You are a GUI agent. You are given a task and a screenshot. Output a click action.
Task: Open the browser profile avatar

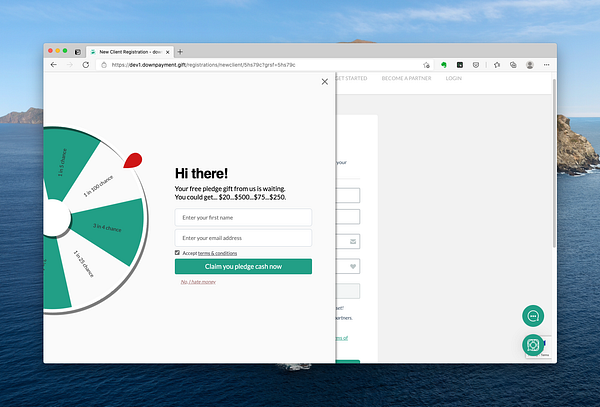(x=530, y=65)
